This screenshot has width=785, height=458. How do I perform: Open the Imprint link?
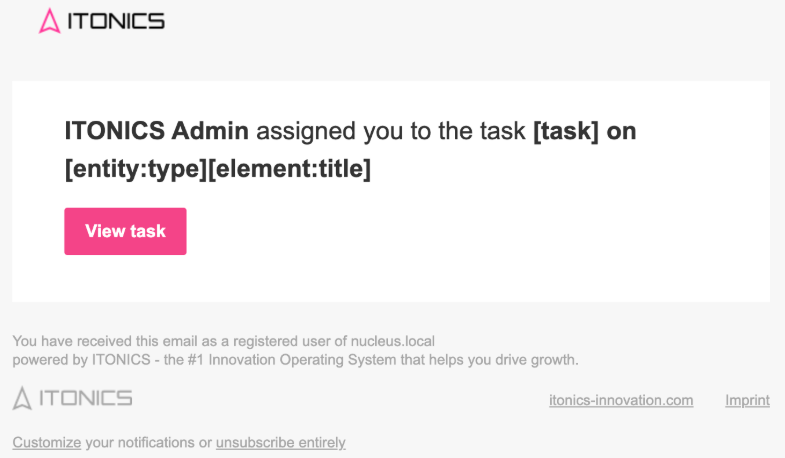coord(747,400)
